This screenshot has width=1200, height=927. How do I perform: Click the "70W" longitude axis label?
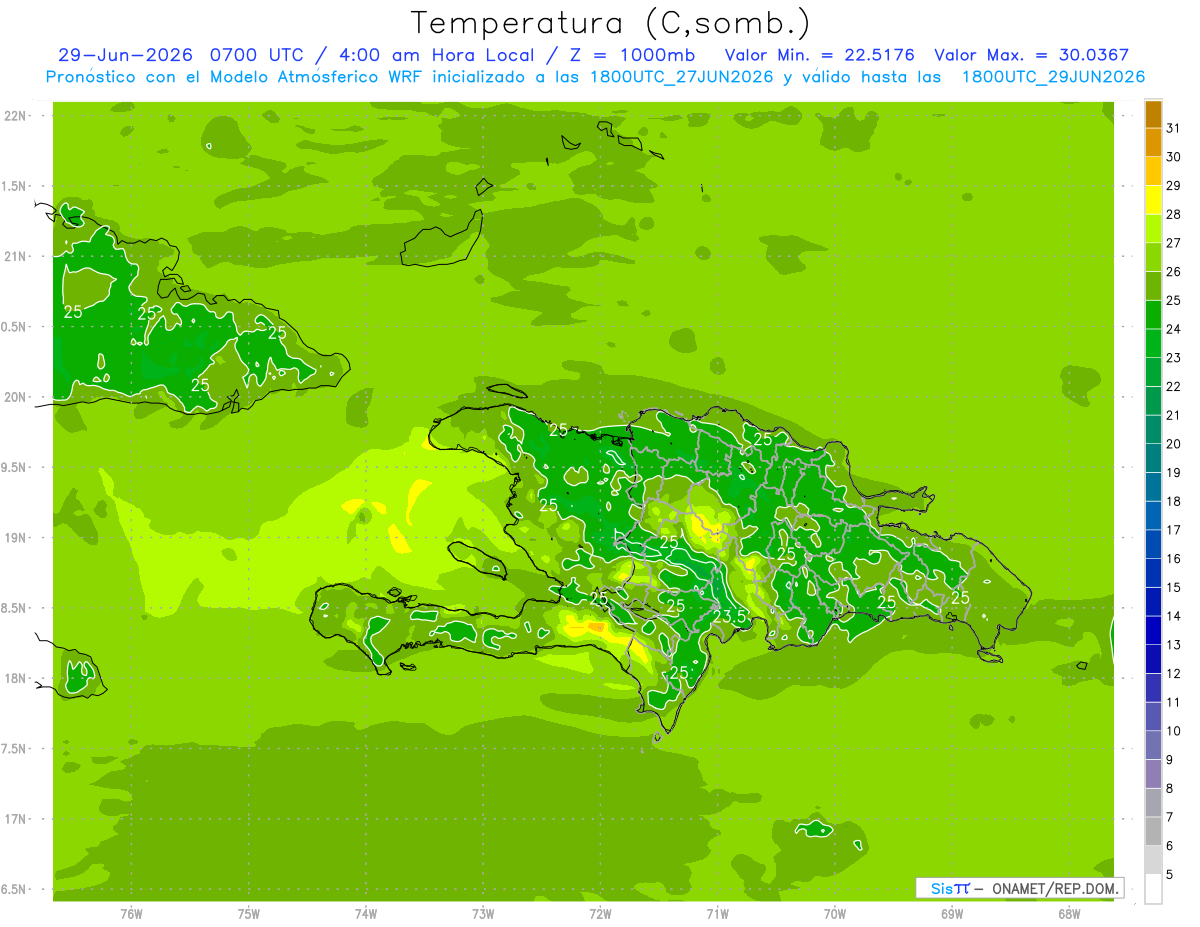tap(835, 914)
